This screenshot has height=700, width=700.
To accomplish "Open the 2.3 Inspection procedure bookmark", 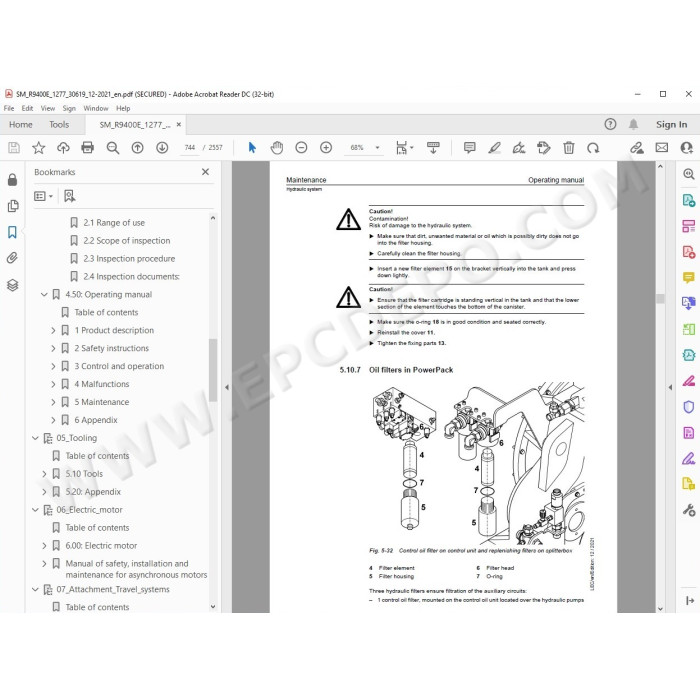I will click(x=129, y=258).
